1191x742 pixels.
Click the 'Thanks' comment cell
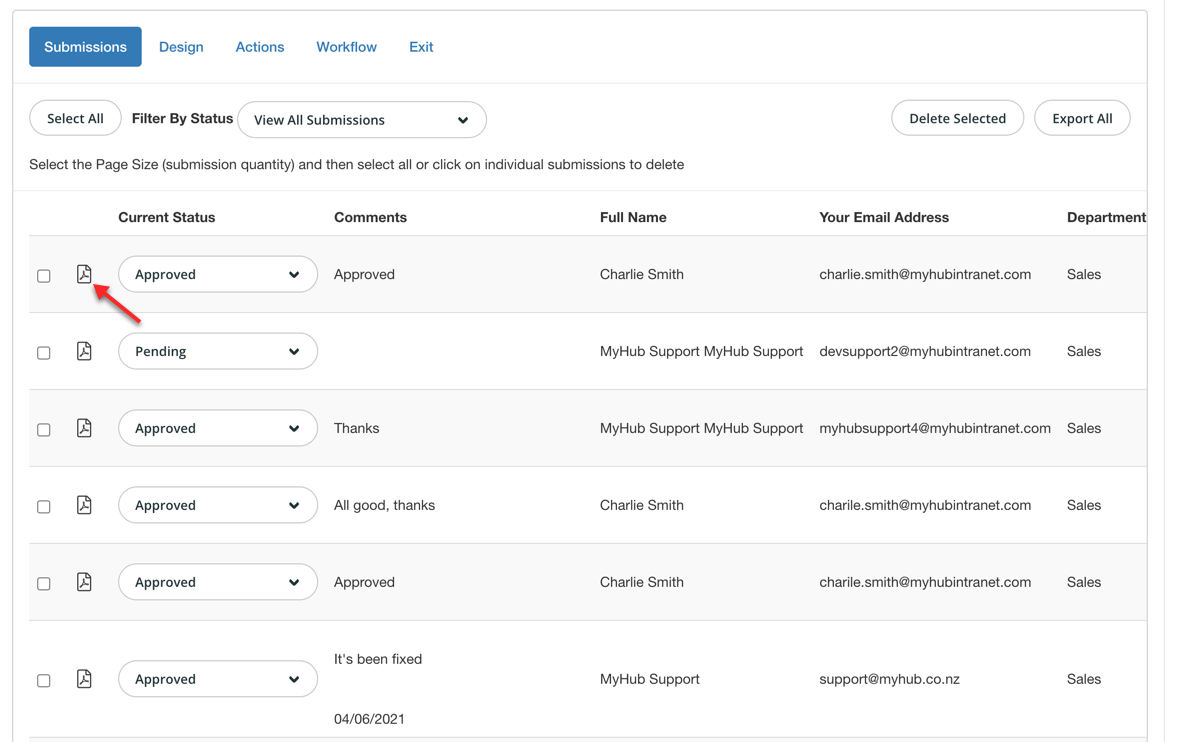(356, 428)
